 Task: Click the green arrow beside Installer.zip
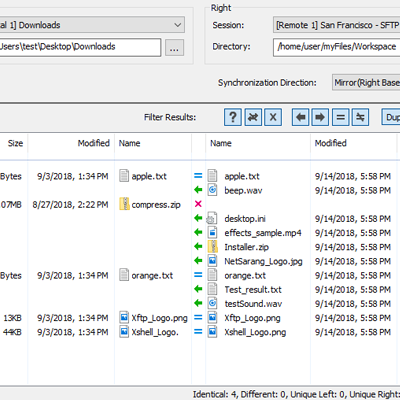pyautogui.click(x=198, y=247)
